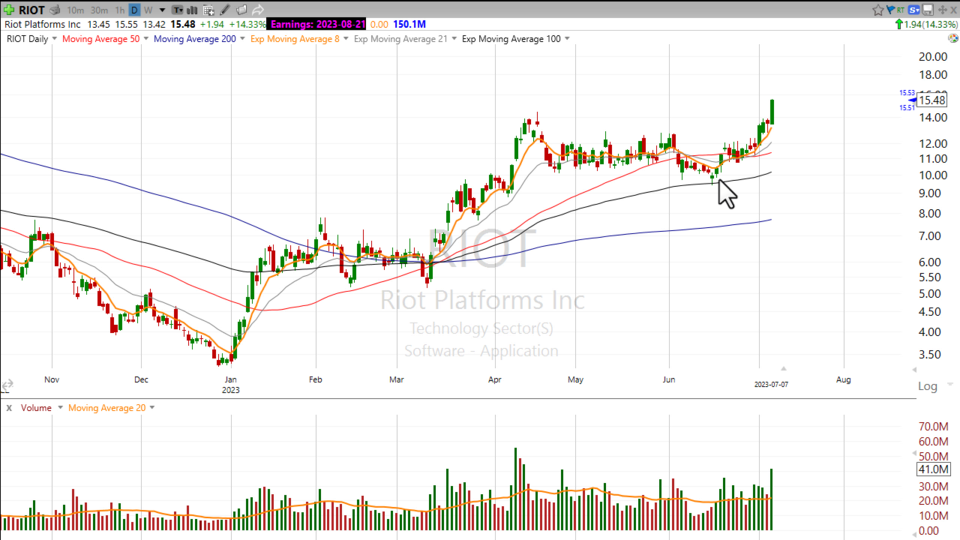Click the 41.0M volume value label
Viewport: 960px width, 540px height.
(x=933, y=470)
